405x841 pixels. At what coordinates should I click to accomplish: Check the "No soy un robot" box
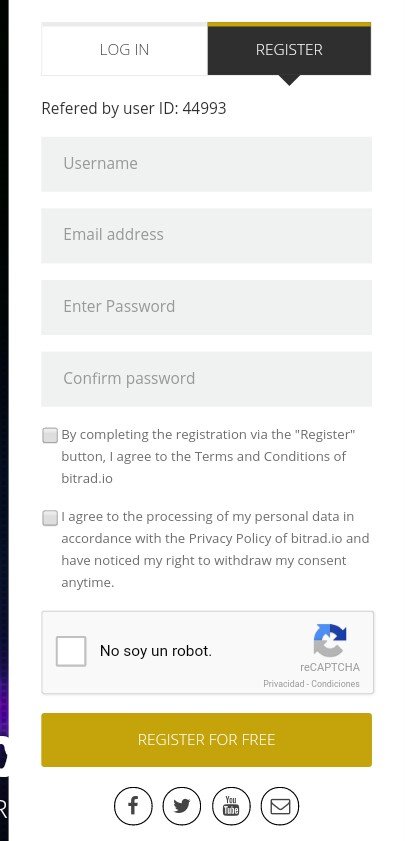pos(71,651)
